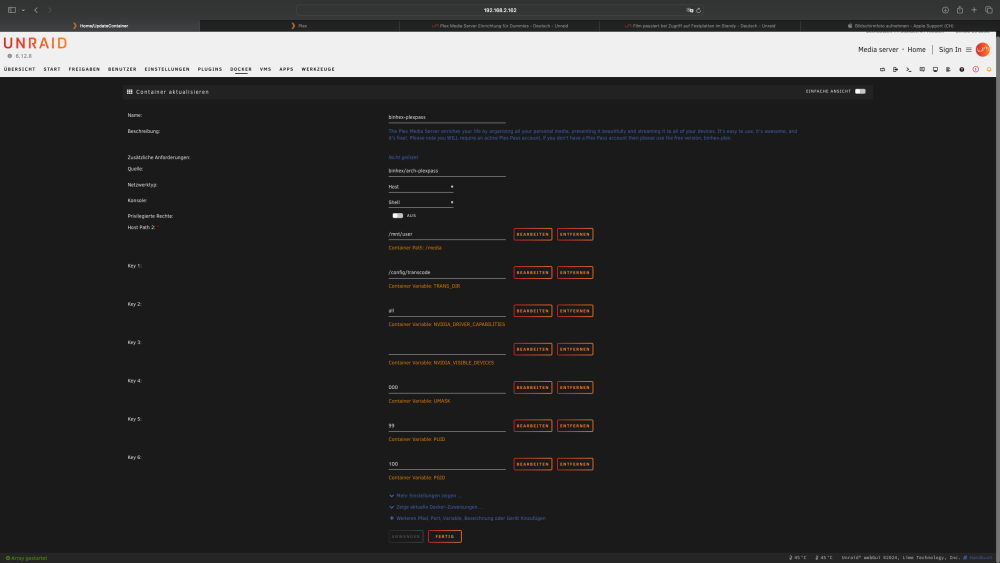Image resolution: width=1000 pixels, height=563 pixels.
Task: Open the Übersicht menu
Action: click(x=20, y=69)
